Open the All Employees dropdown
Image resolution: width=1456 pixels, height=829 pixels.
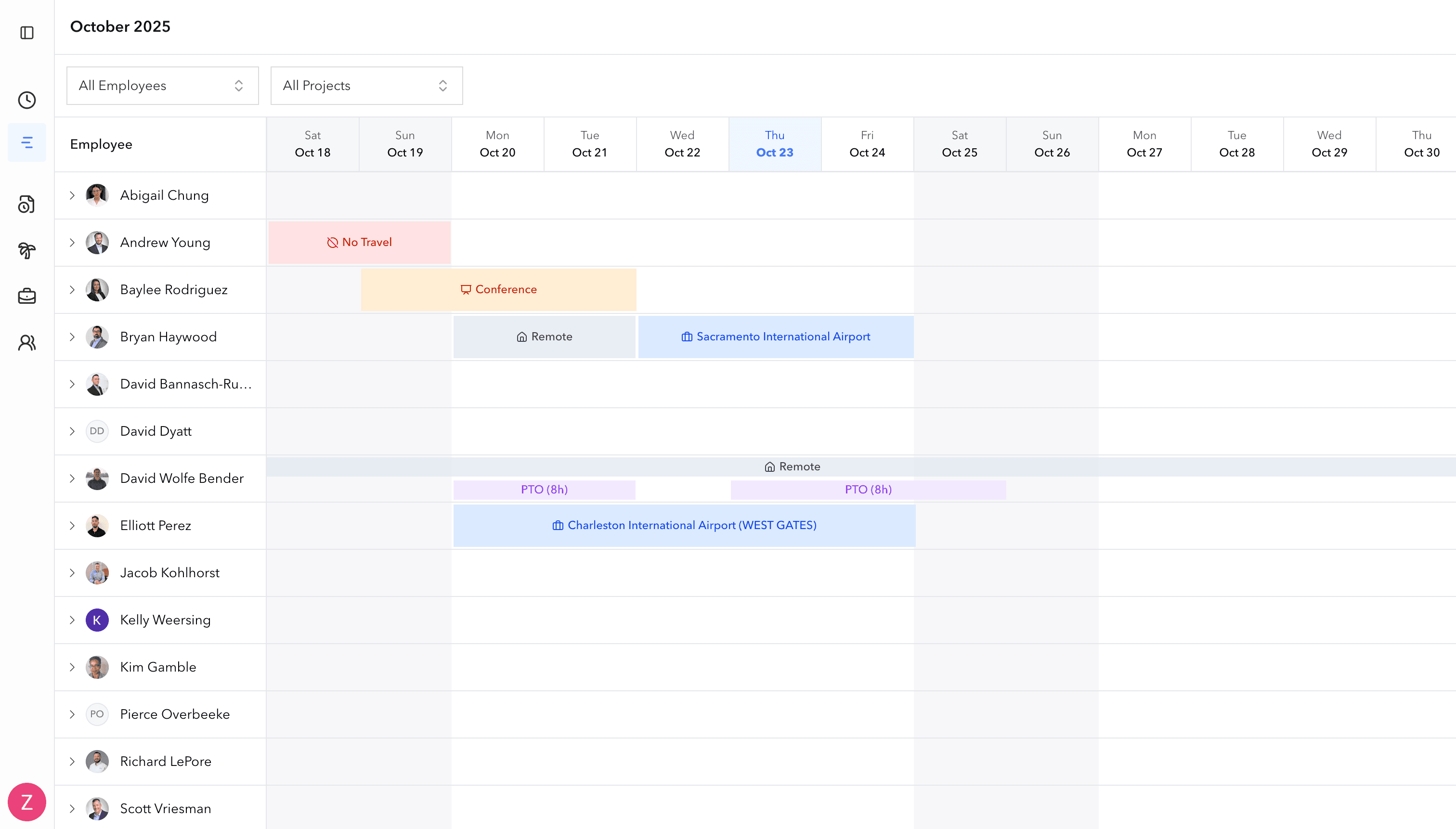[162, 85]
